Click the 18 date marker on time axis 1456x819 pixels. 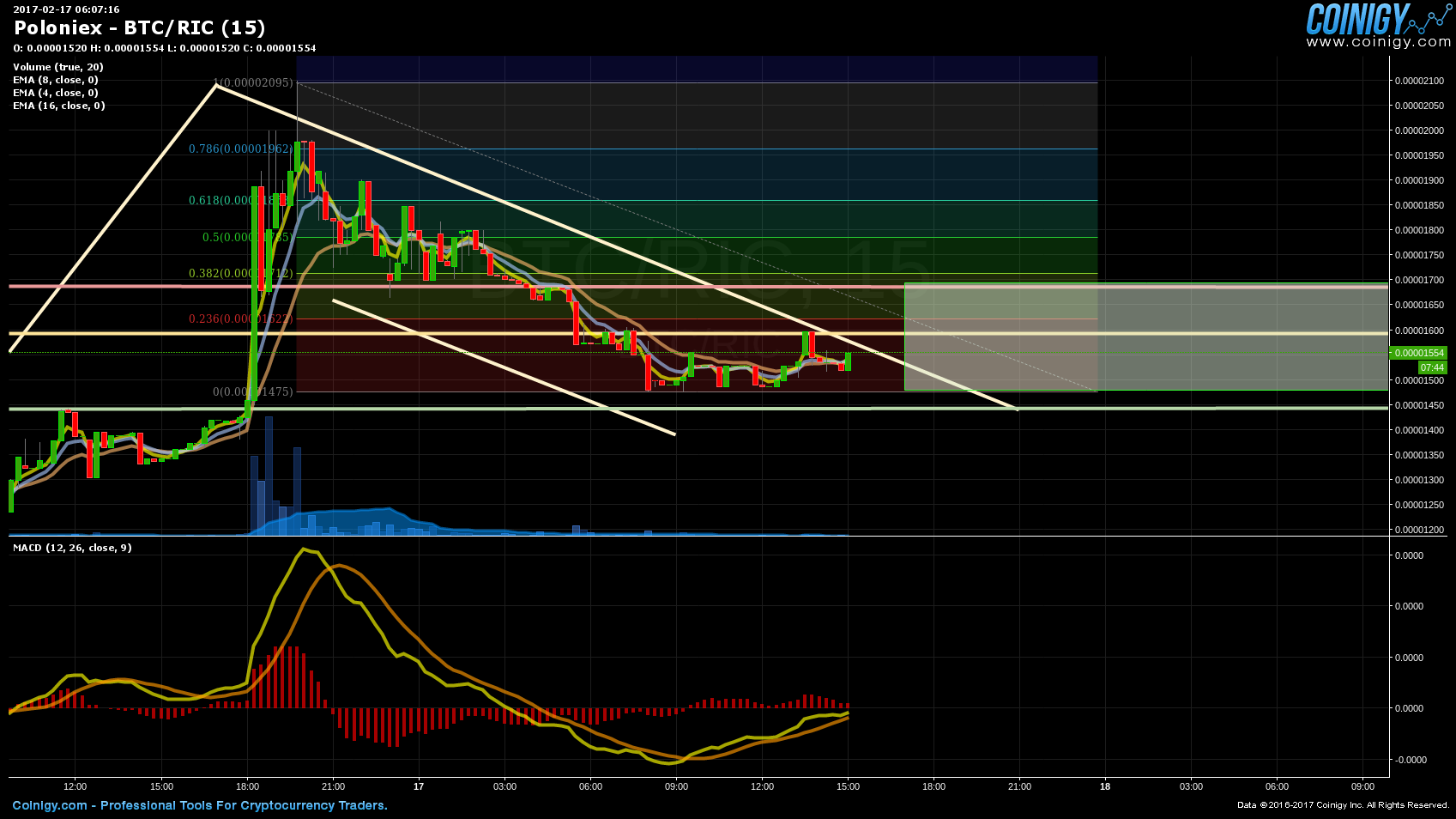click(x=1105, y=786)
